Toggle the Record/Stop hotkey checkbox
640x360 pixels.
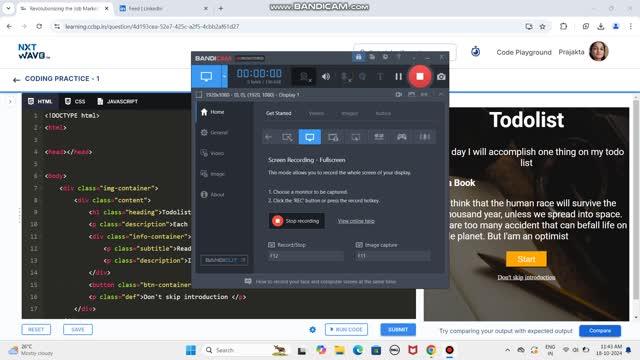271,245
